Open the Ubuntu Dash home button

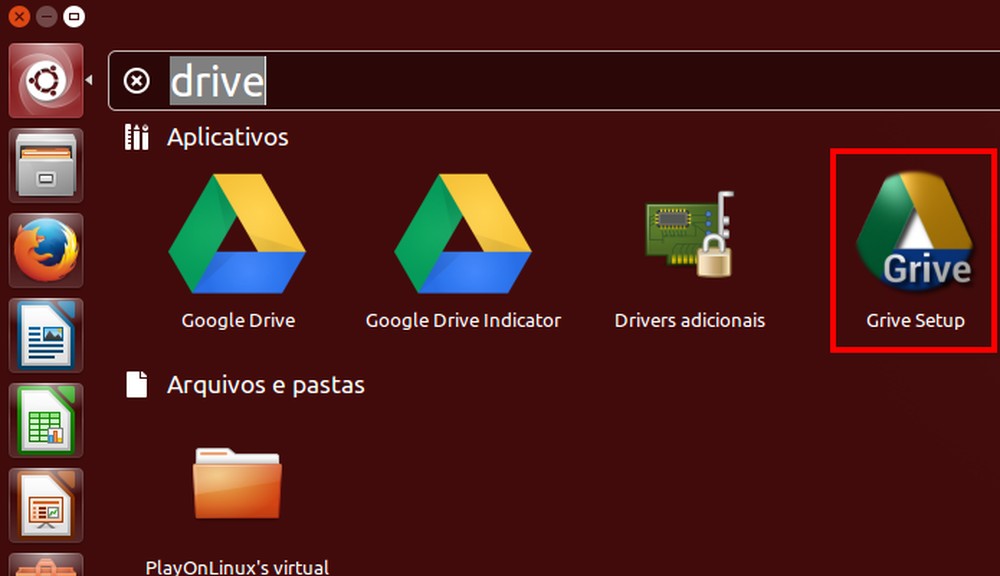point(46,80)
